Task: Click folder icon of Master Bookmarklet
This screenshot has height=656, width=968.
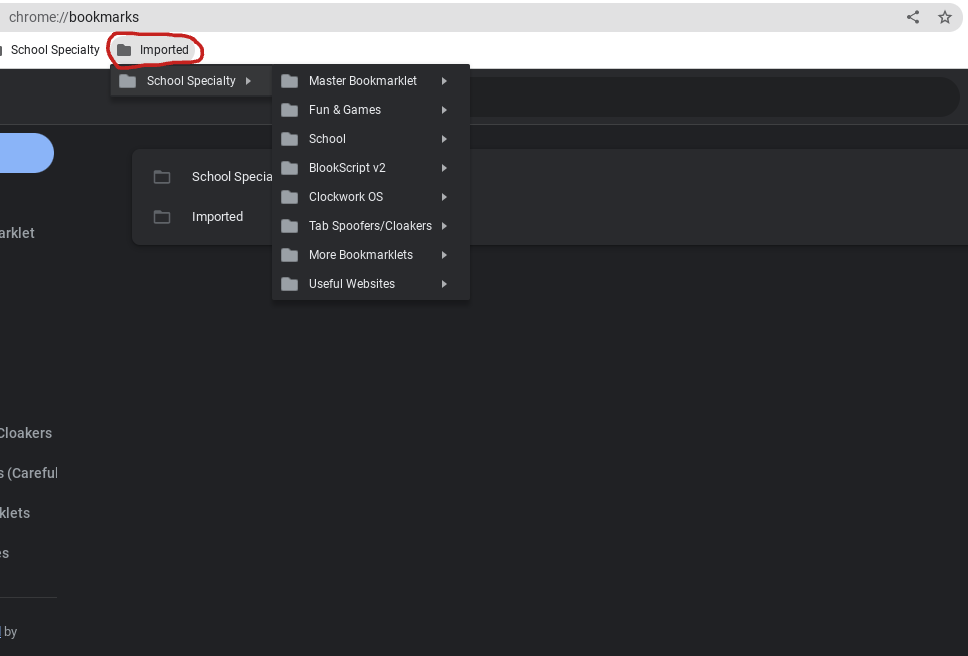Action: pyautogui.click(x=290, y=81)
